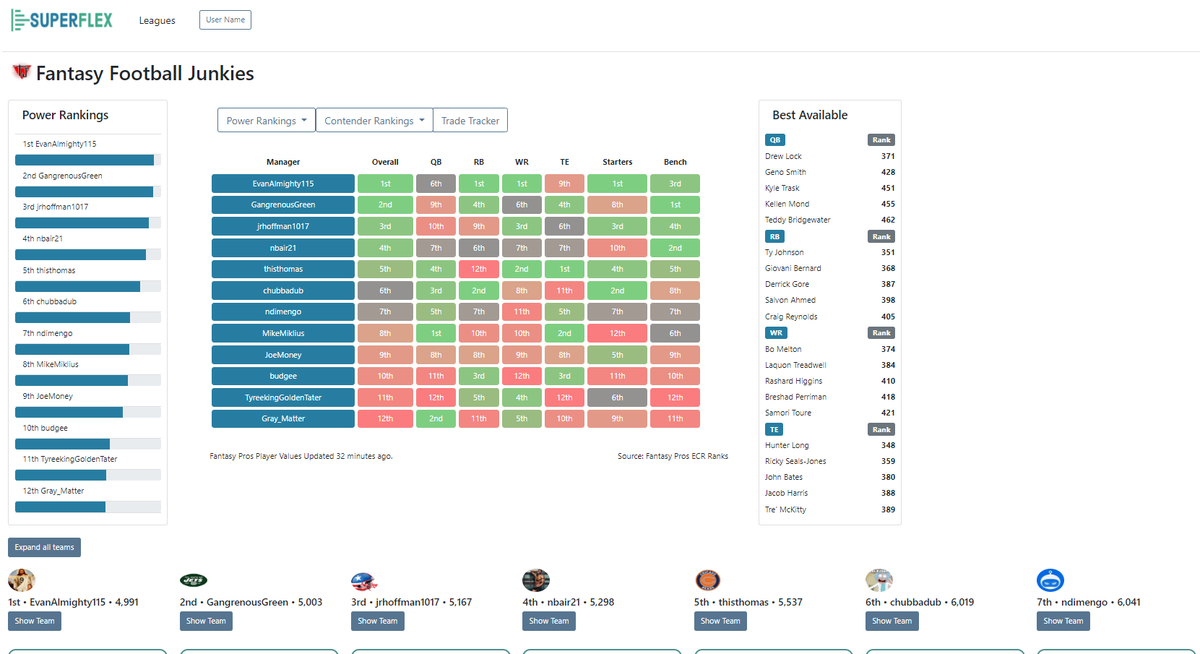This screenshot has height=654, width=1200.
Task: Select the budgee row in the rankings table
Action: tap(281, 375)
